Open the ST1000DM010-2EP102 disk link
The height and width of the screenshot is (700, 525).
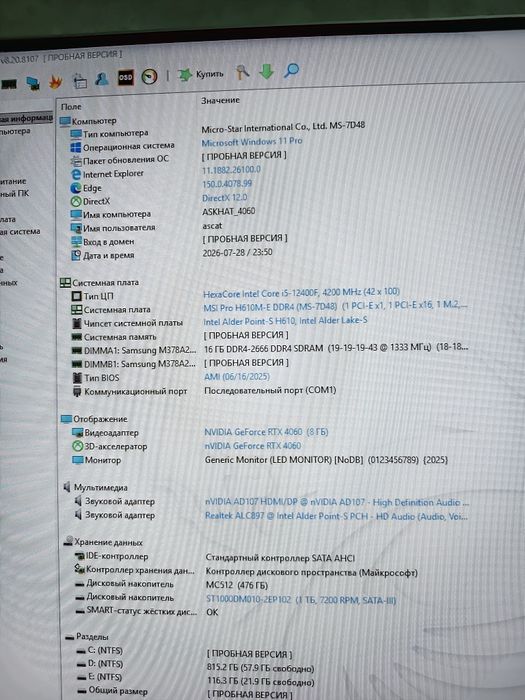pyautogui.click(x=301, y=600)
